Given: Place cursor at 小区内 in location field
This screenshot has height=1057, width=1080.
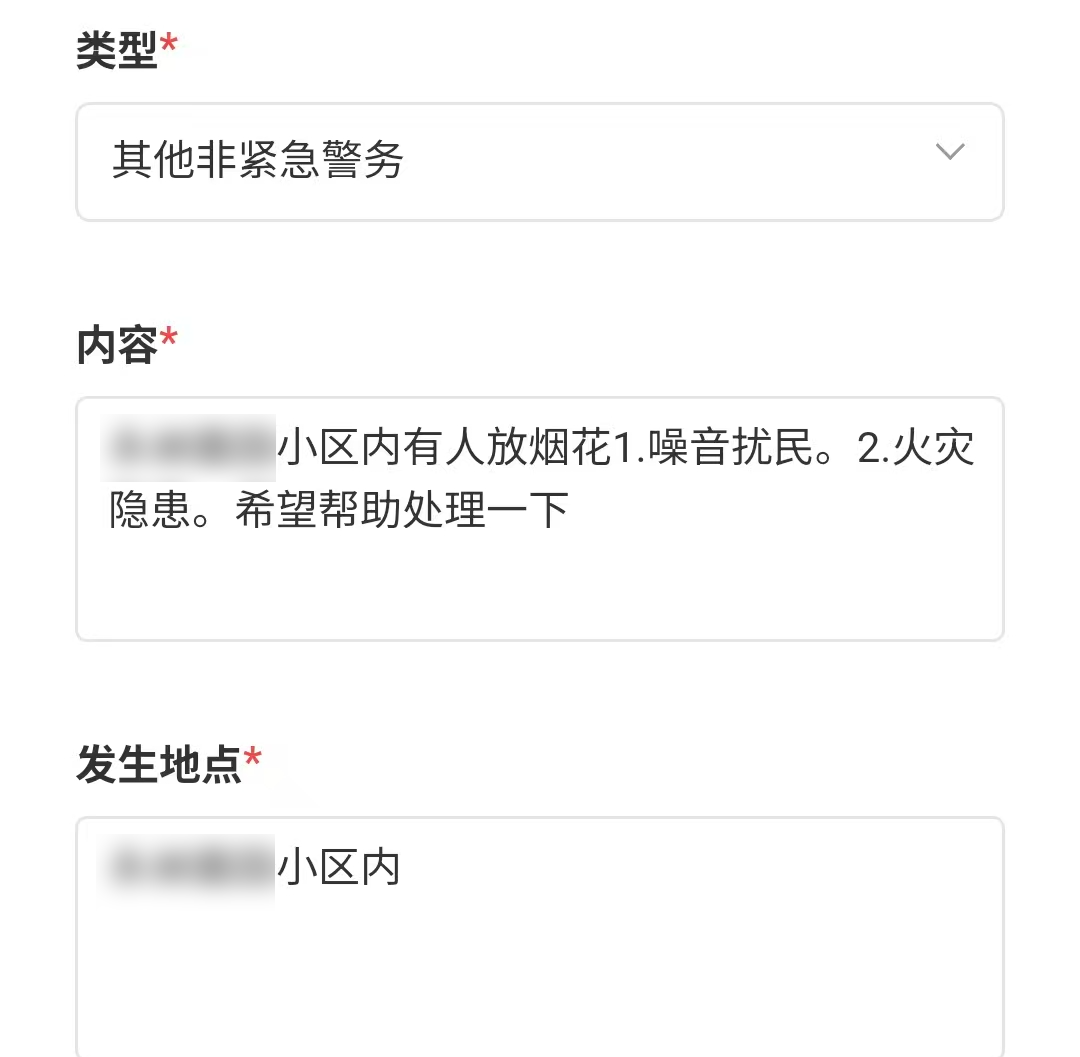Looking at the screenshot, I should click(338, 868).
